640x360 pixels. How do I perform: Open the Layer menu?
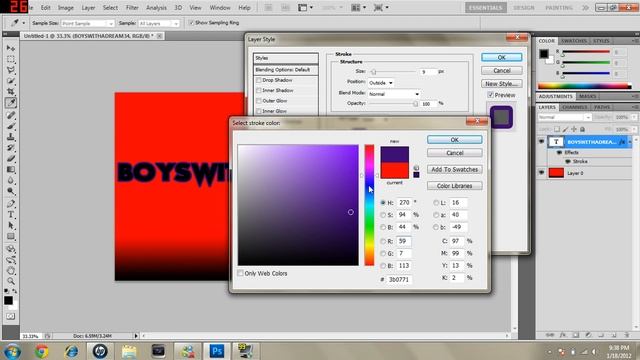coord(88,7)
